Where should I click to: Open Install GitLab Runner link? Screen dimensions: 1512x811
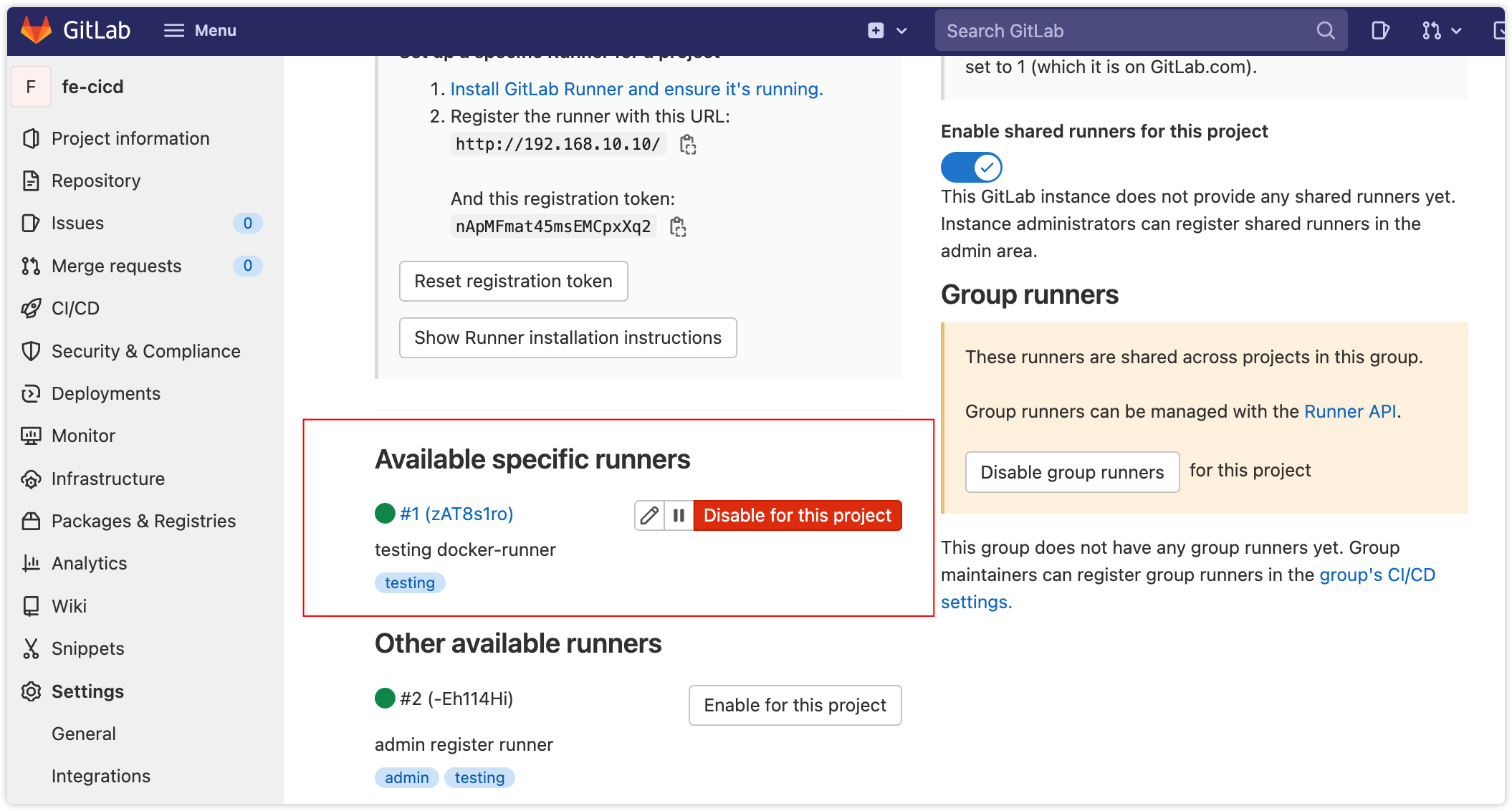pos(636,89)
